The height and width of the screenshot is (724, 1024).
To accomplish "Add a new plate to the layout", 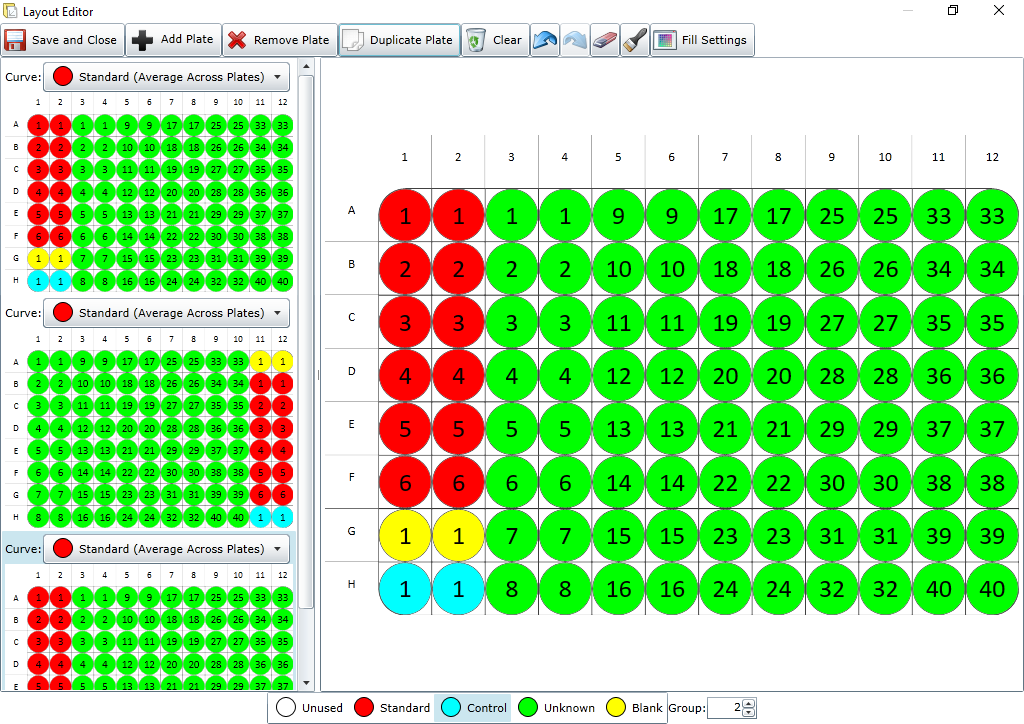I will [x=173, y=40].
